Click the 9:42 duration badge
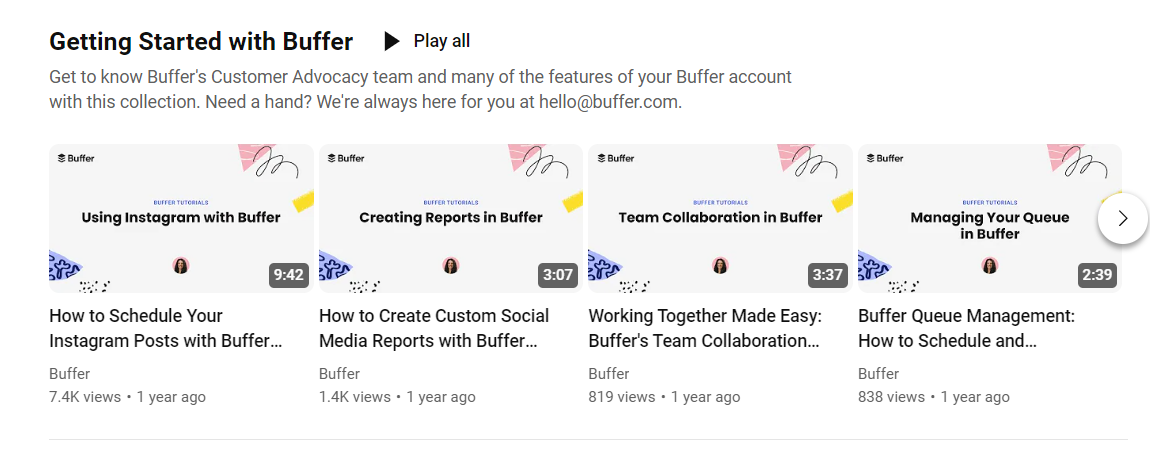Image resolution: width=1150 pixels, height=450 pixels. (x=288, y=275)
